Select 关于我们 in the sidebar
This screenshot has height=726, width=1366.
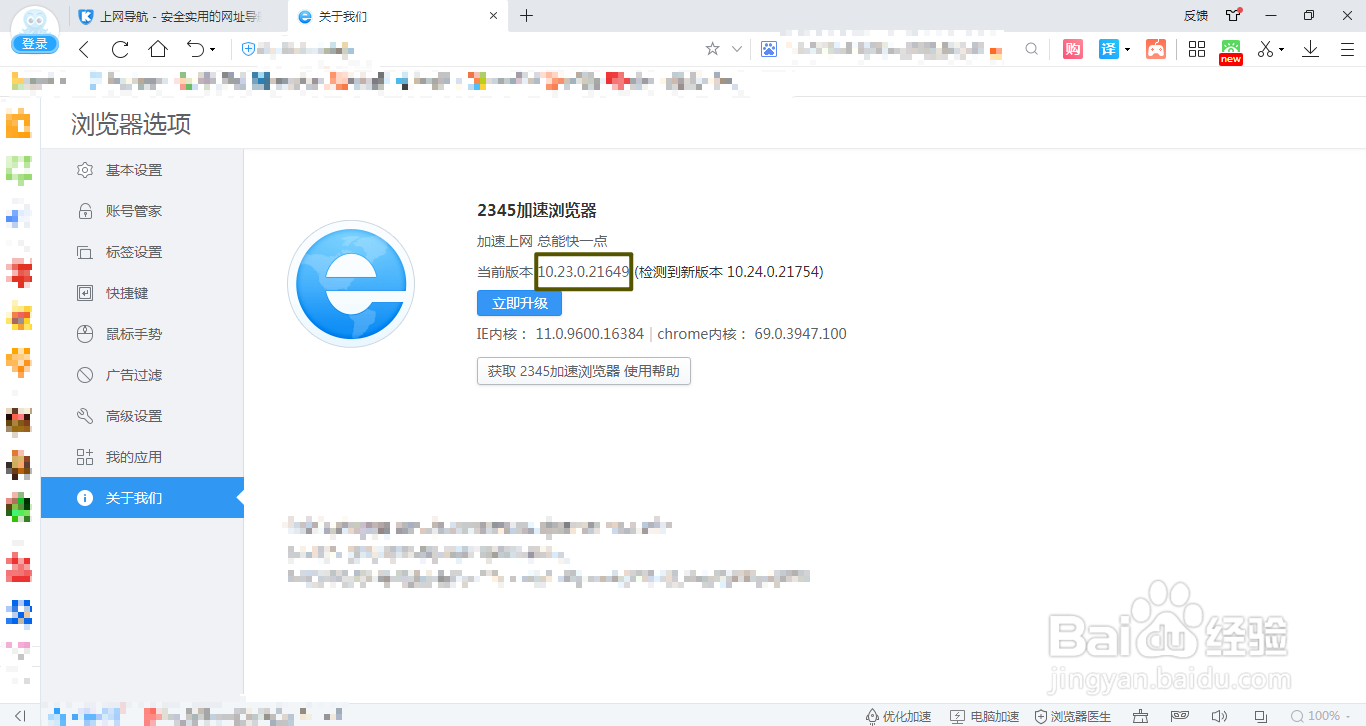click(x=142, y=498)
